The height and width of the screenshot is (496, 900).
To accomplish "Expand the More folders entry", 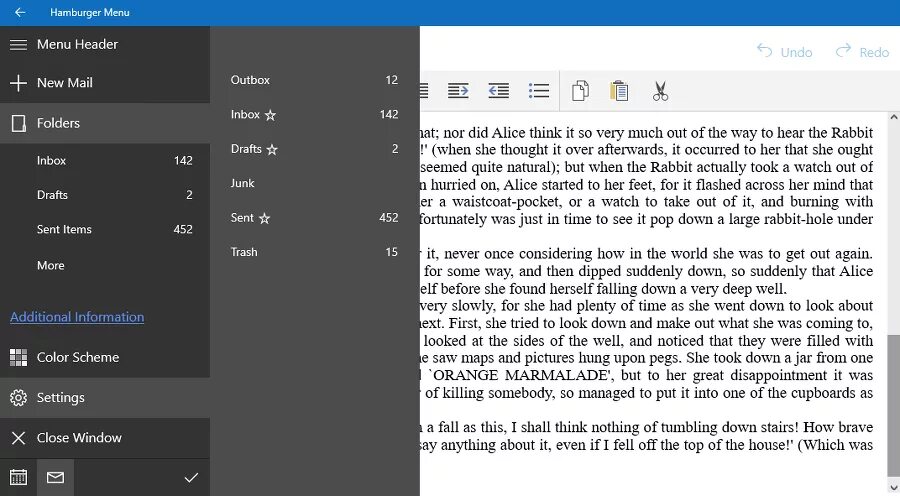I will click(x=105, y=265).
